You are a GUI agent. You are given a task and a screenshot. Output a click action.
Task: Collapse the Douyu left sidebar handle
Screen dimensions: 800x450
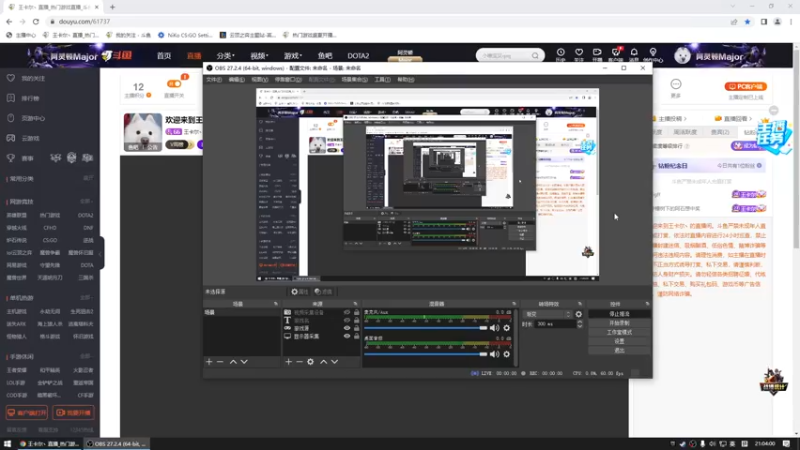click(x=101, y=253)
